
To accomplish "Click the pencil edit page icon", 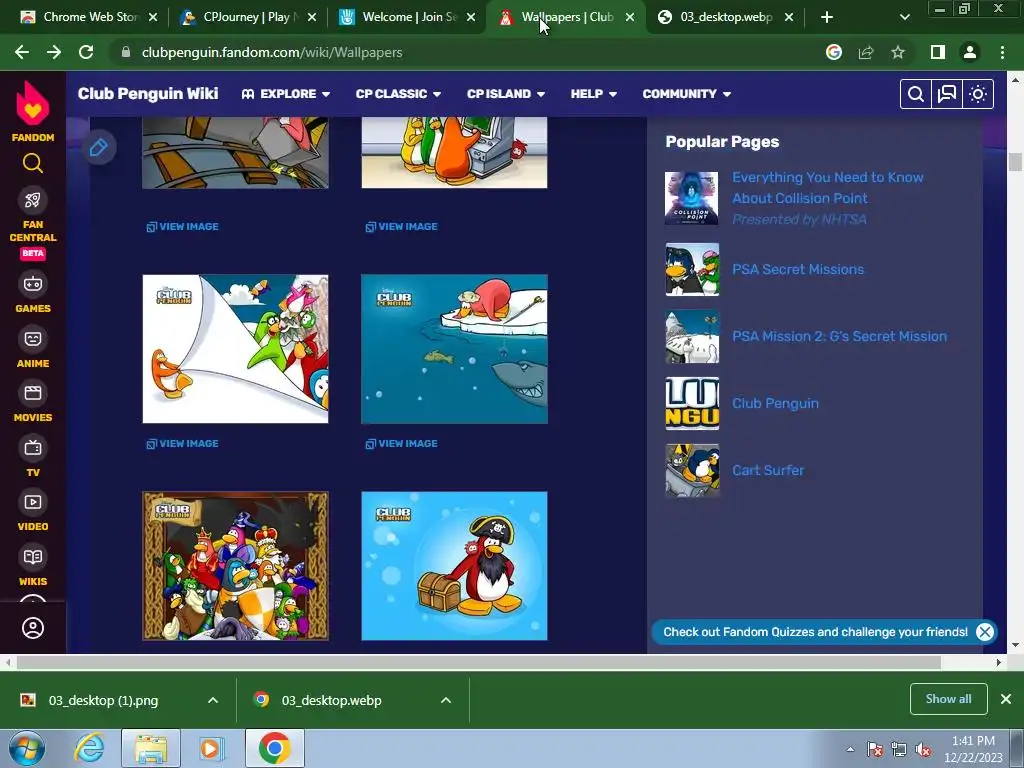I will click(x=99, y=148).
